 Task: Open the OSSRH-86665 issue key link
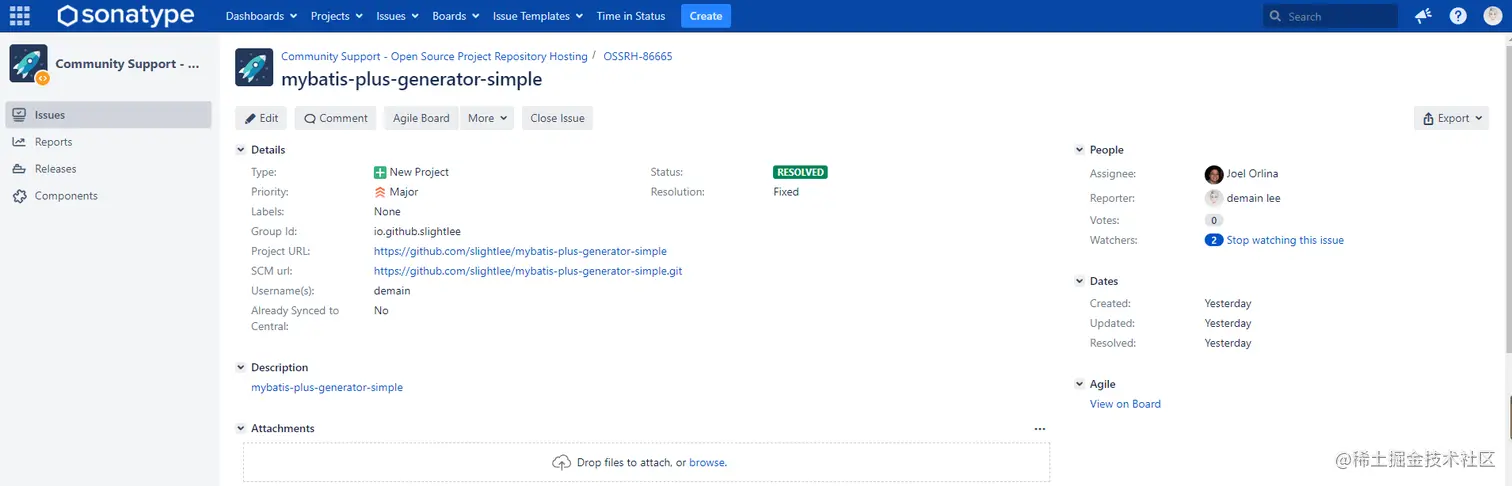coord(638,57)
